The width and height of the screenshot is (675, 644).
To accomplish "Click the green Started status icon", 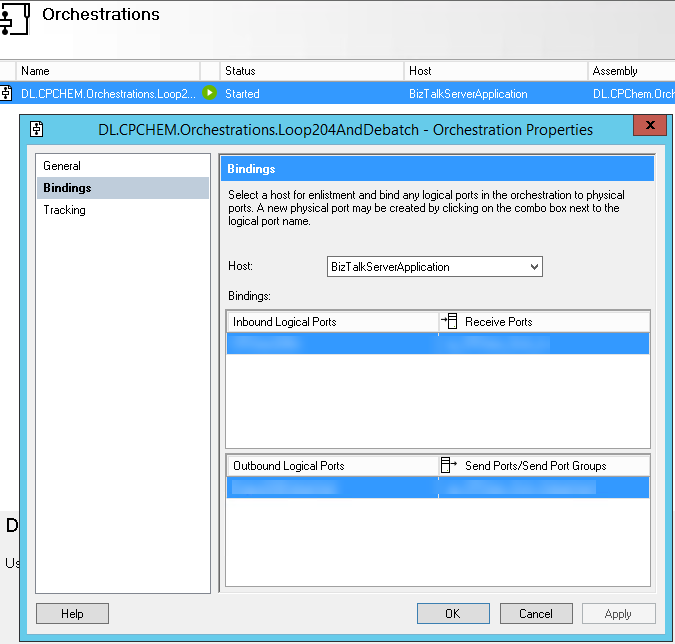I will point(210,93).
